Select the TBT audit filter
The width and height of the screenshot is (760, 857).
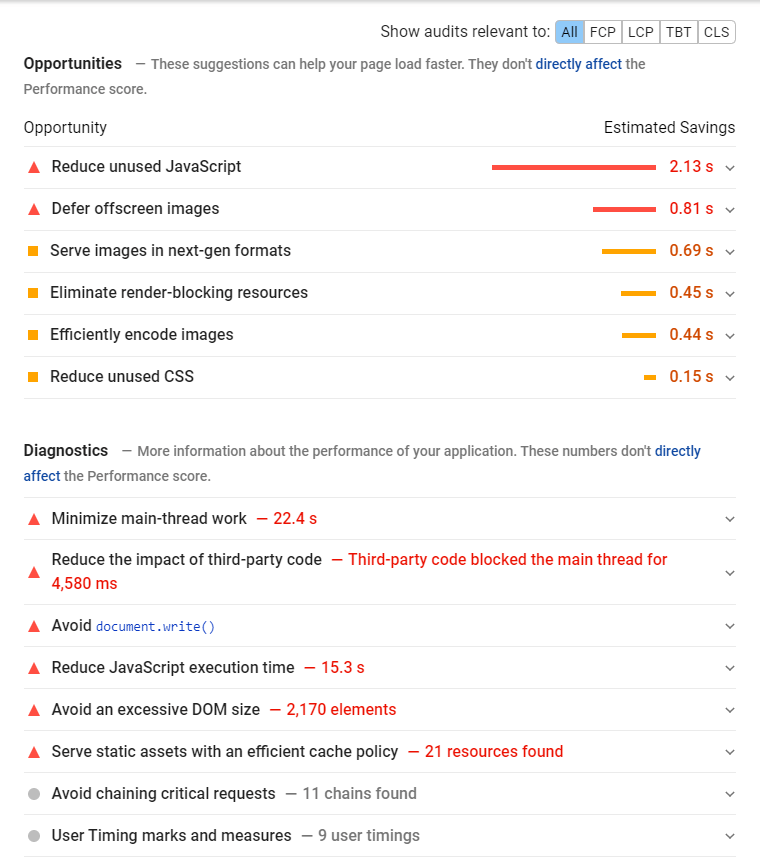click(x=679, y=32)
